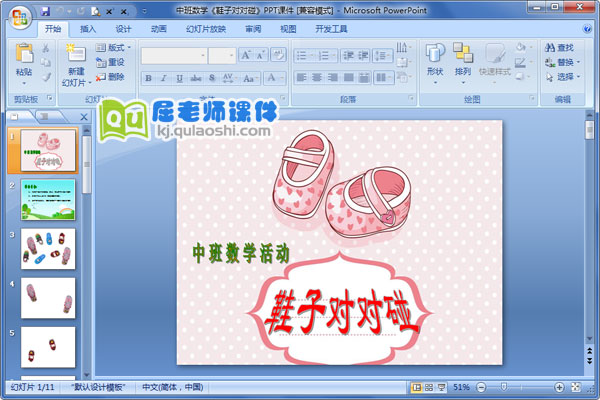This screenshot has width=600, height=400.
Task: Open 排列 arrange dropdown
Action: (x=463, y=63)
